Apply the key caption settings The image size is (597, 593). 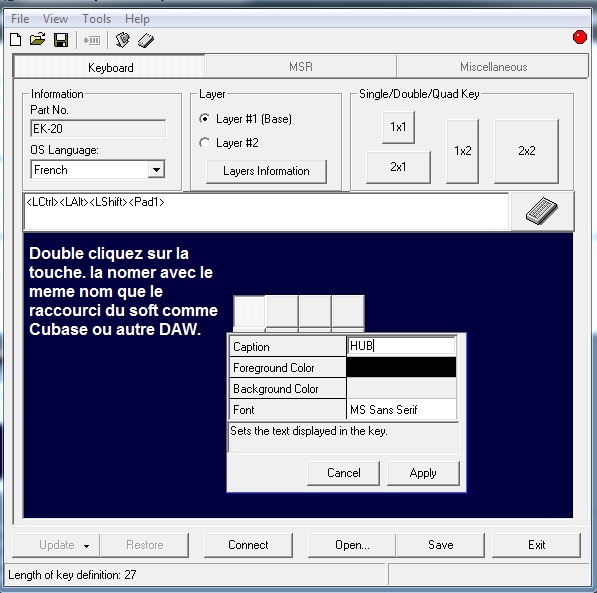423,473
